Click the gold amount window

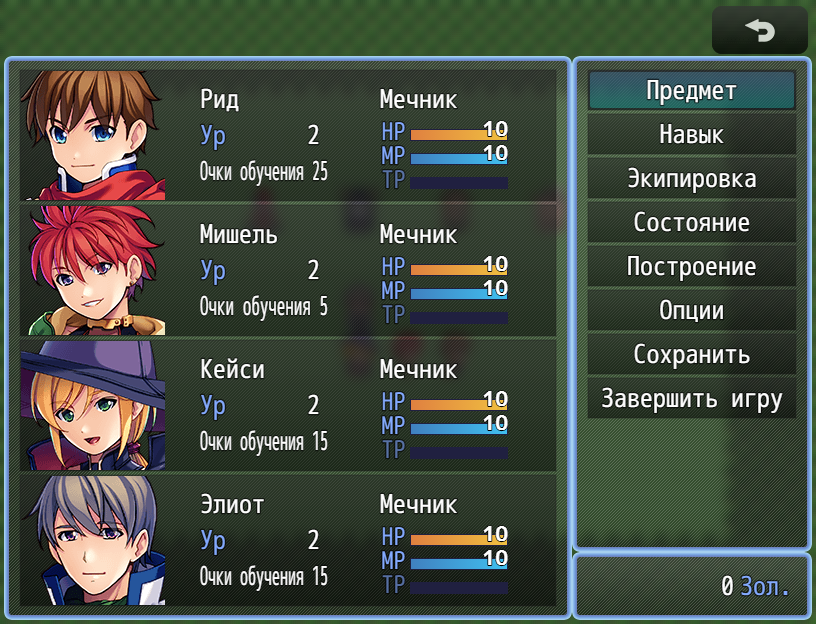pyautogui.click(x=692, y=586)
